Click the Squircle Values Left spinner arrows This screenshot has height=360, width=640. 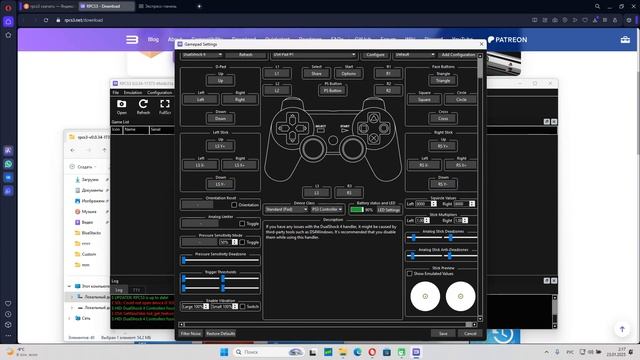pos(433,204)
